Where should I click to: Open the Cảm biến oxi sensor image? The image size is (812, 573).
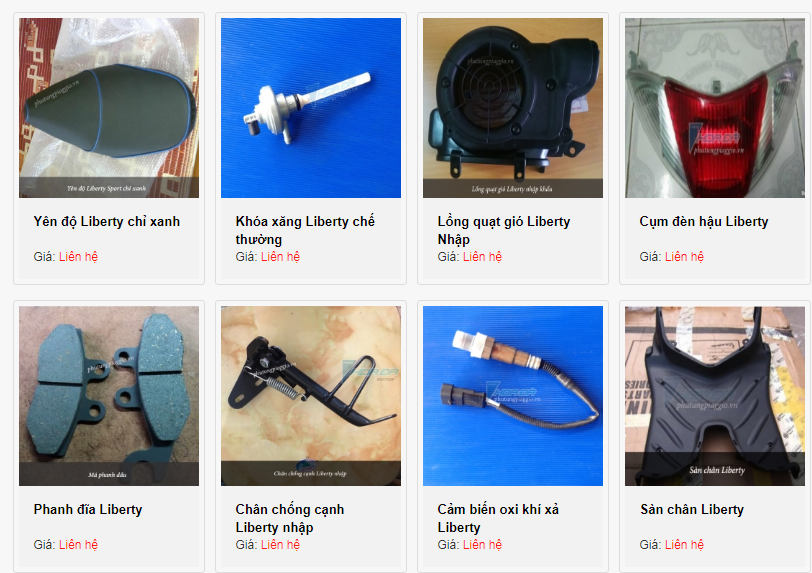[x=513, y=396]
